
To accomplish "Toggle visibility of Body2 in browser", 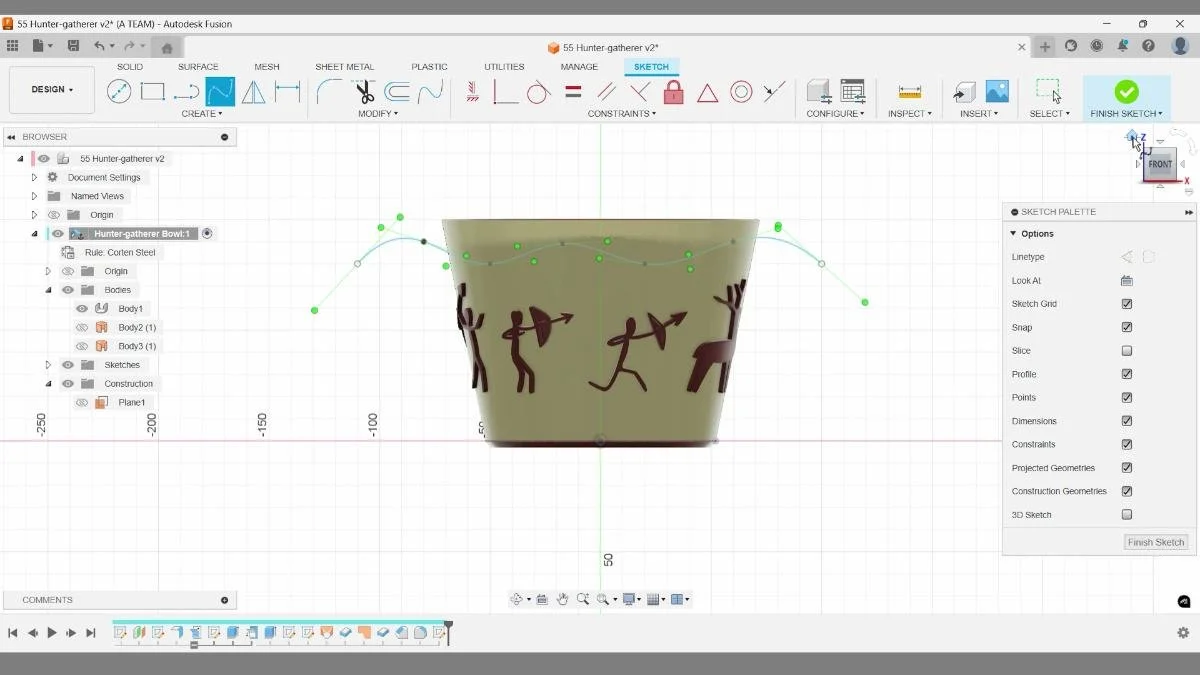I will (x=82, y=327).
